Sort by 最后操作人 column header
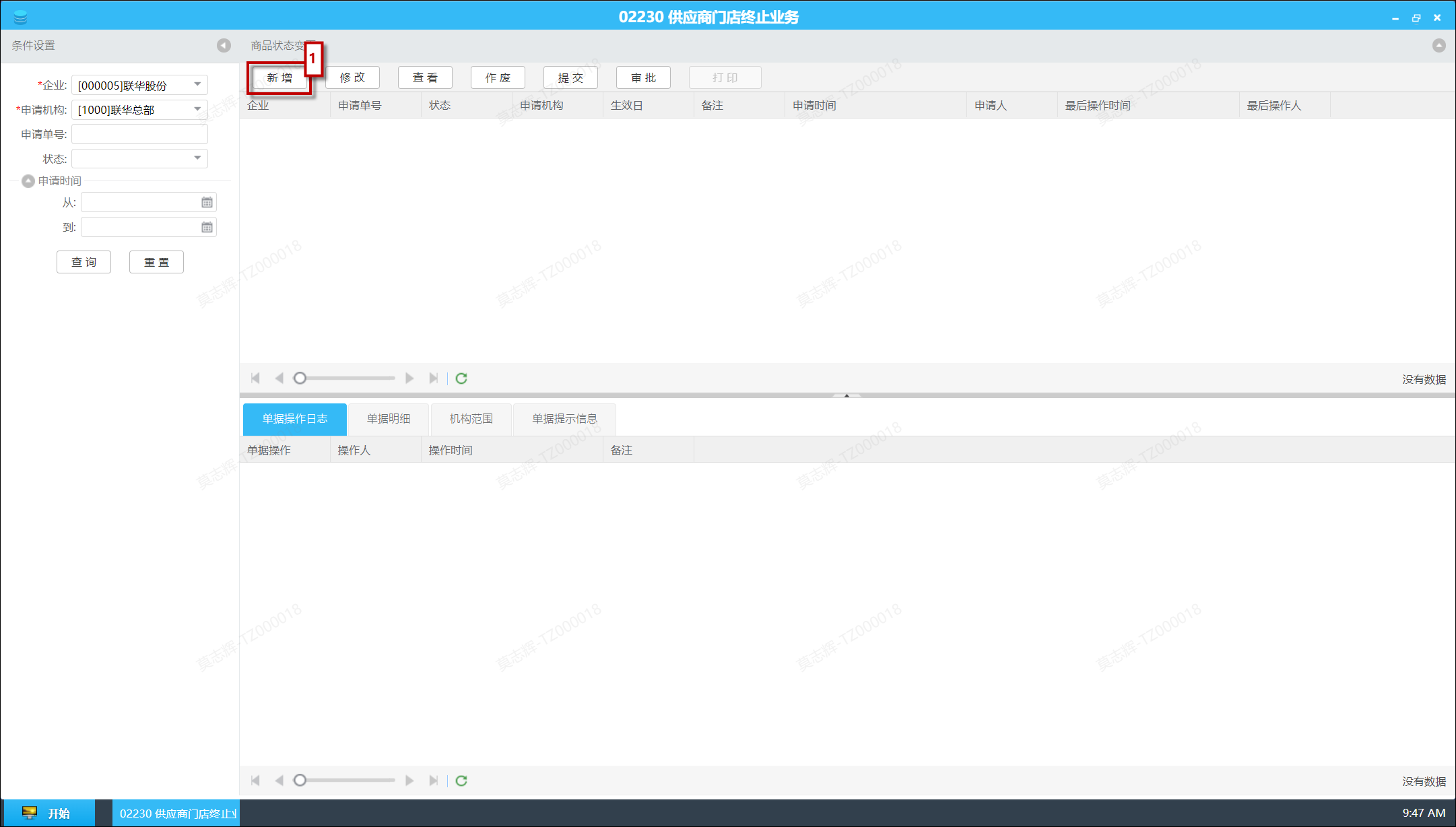Image resolution: width=1456 pixels, height=827 pixels. tap(1285, 106)
